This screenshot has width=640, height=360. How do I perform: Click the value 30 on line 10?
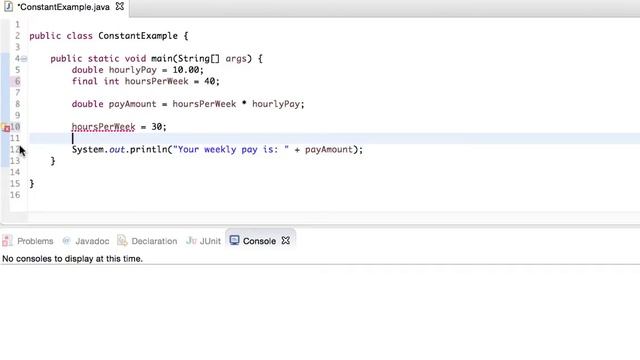(x=157, y=127)
